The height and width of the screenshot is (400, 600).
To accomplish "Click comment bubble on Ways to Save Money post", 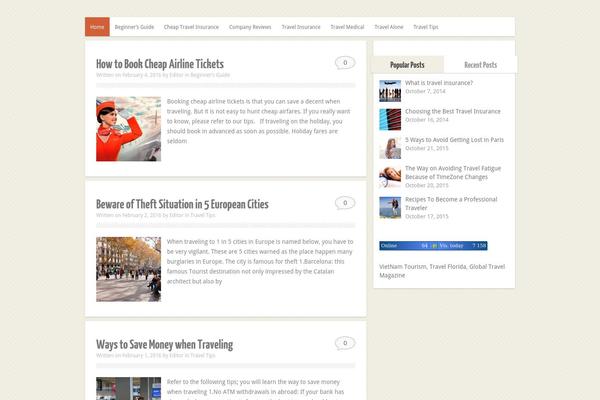I will (x=345, y=343).
